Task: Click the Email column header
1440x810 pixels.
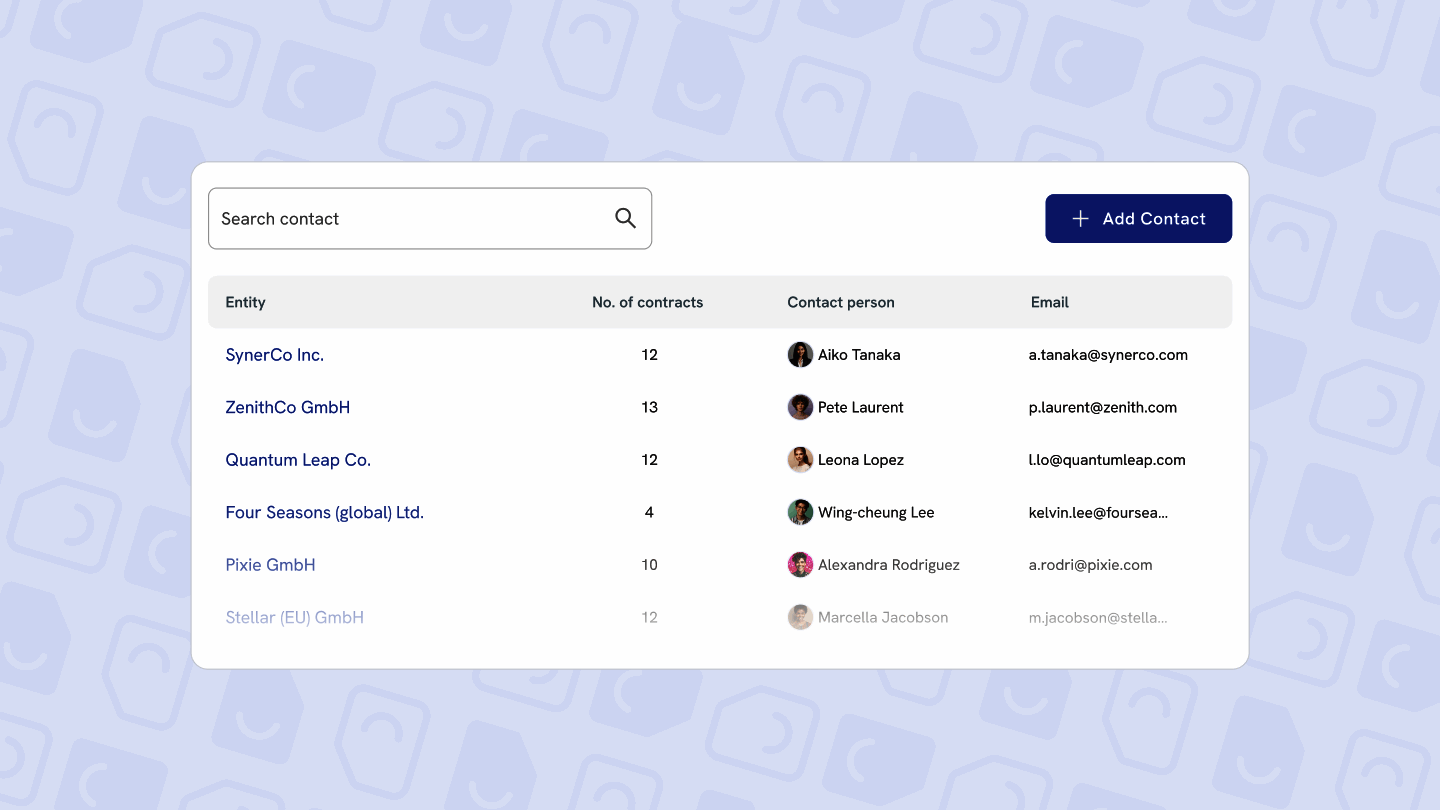Action: click(x=1049, y=302)
